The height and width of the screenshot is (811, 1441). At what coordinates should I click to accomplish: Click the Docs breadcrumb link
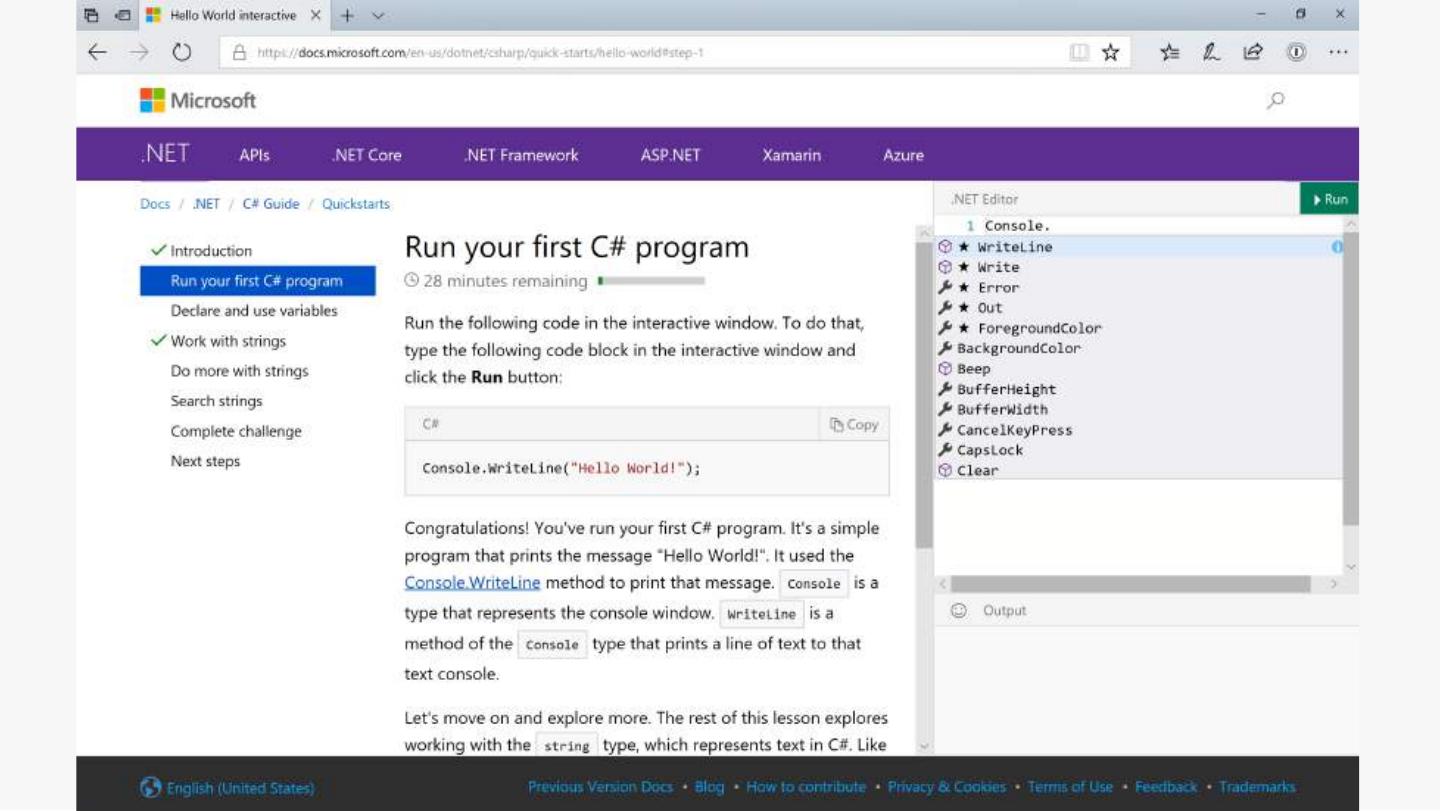[155, 204]
